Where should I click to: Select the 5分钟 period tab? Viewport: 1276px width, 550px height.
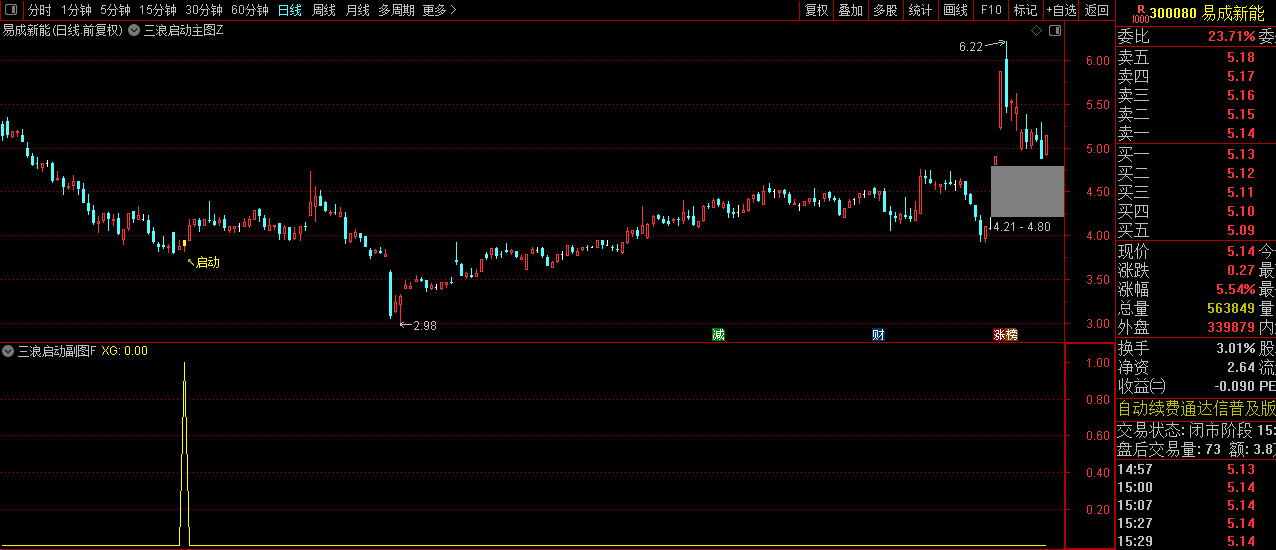click(x=115, y=10)
